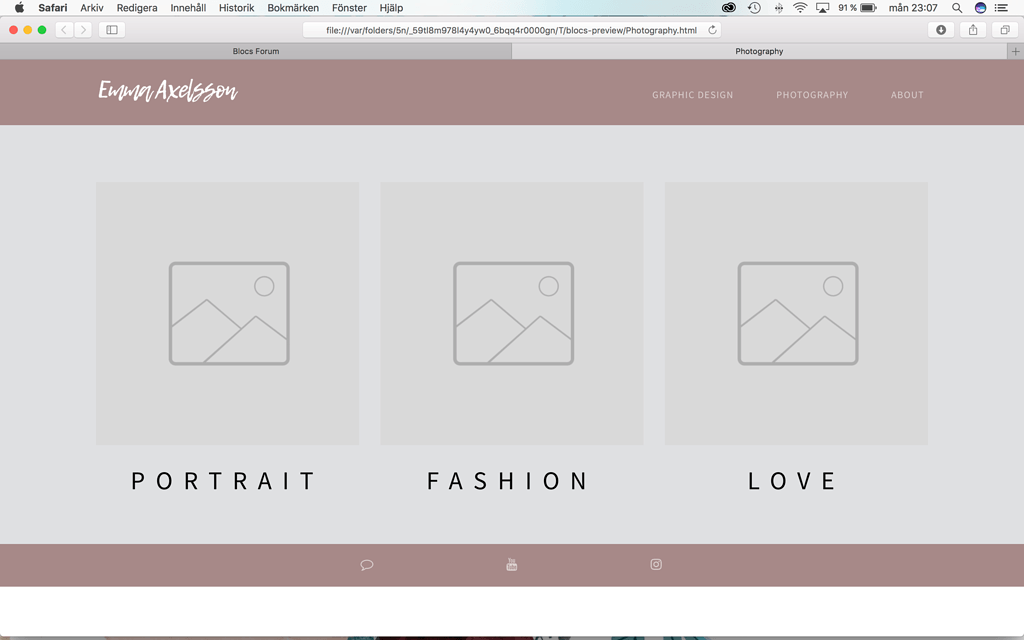1024x640 pixels.
Task: Open the Historik menu
Action: [236, 8]
